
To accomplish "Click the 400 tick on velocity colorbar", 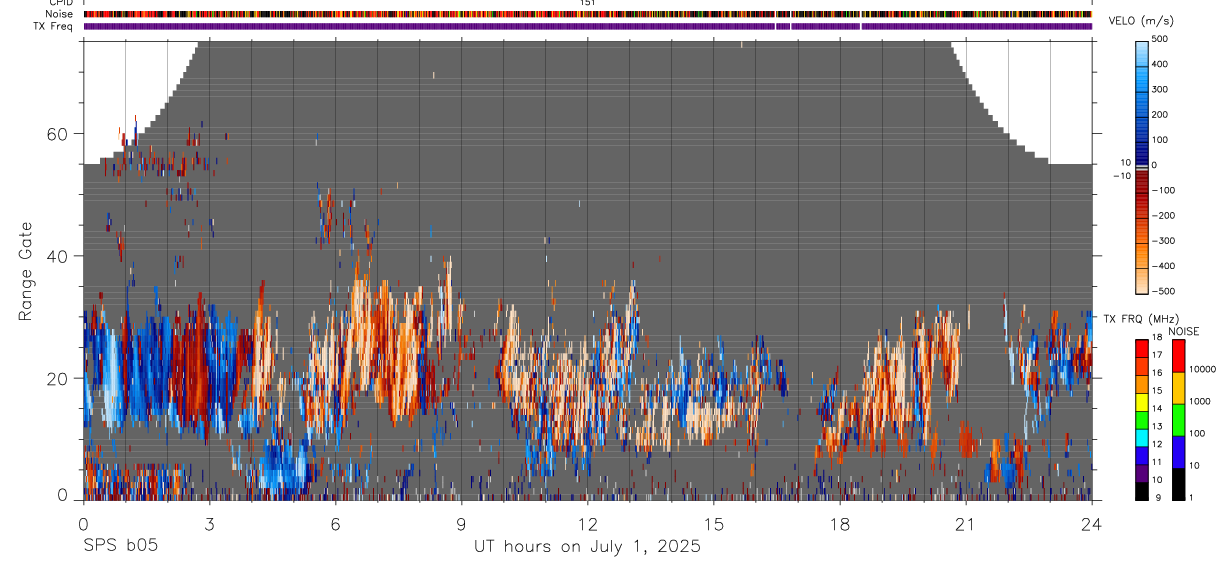I will coord(1159,64).
